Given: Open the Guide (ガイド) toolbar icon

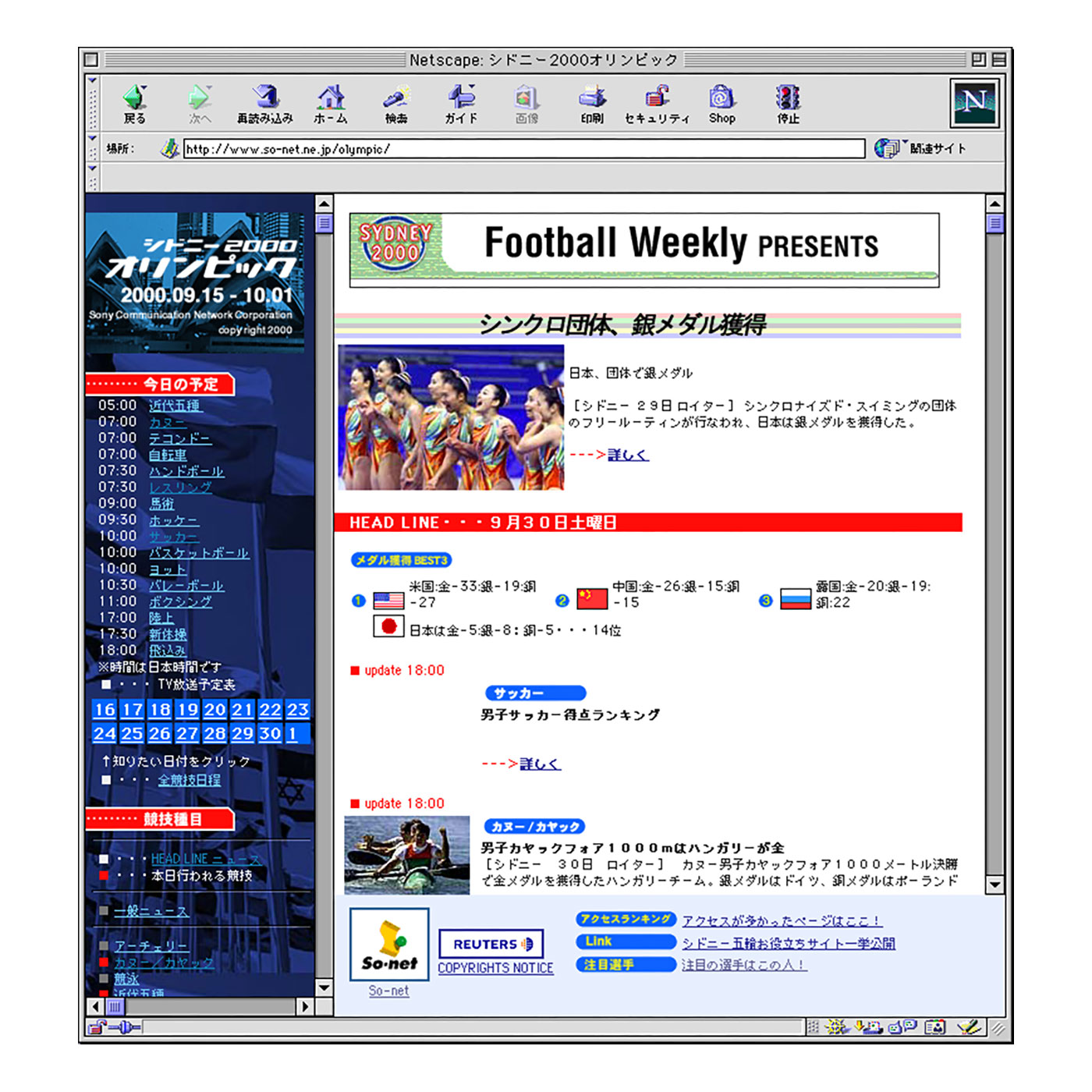Looking at the screenshot, I should [461, 103].
